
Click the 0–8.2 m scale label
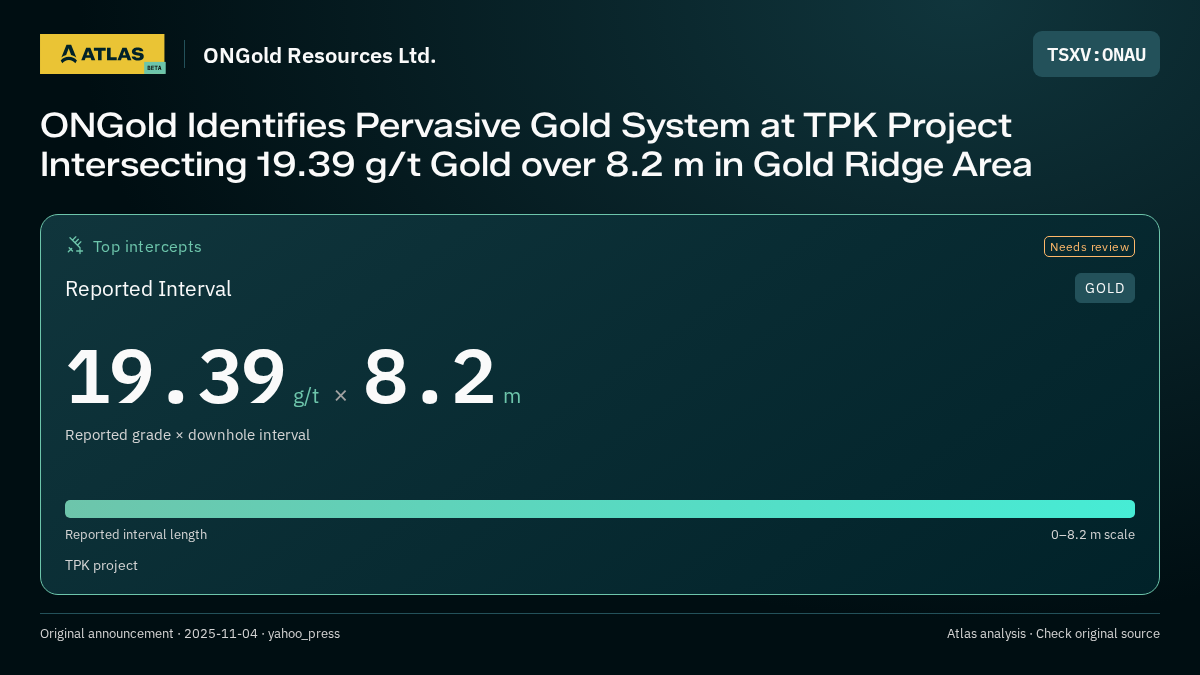click(1093, 535)
